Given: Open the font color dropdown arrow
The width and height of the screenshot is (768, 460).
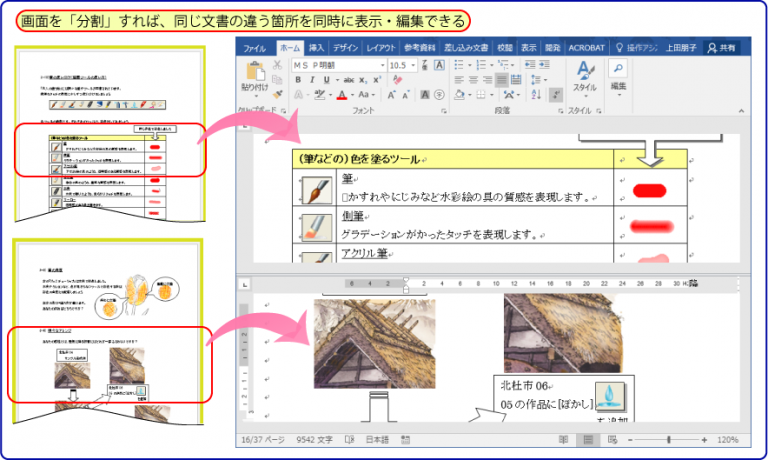Looking at the screenshot, I should pos(352,95).
